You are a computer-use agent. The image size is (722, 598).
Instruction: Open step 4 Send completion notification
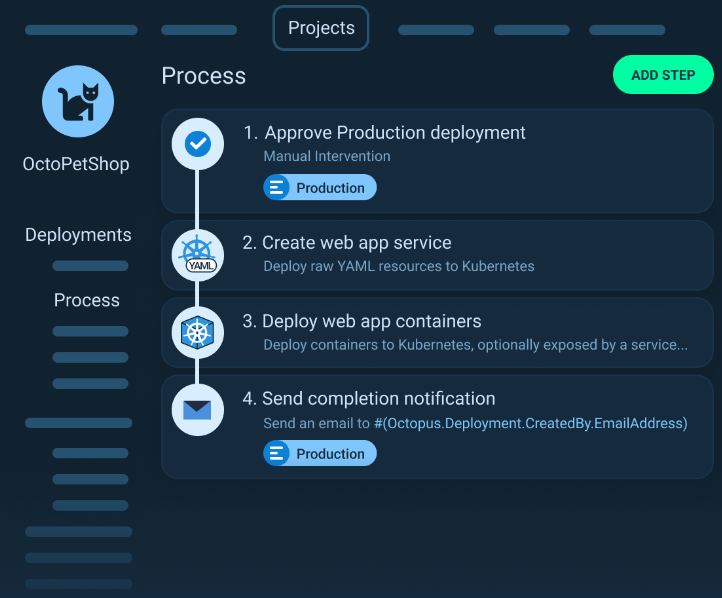pos(437,427)
